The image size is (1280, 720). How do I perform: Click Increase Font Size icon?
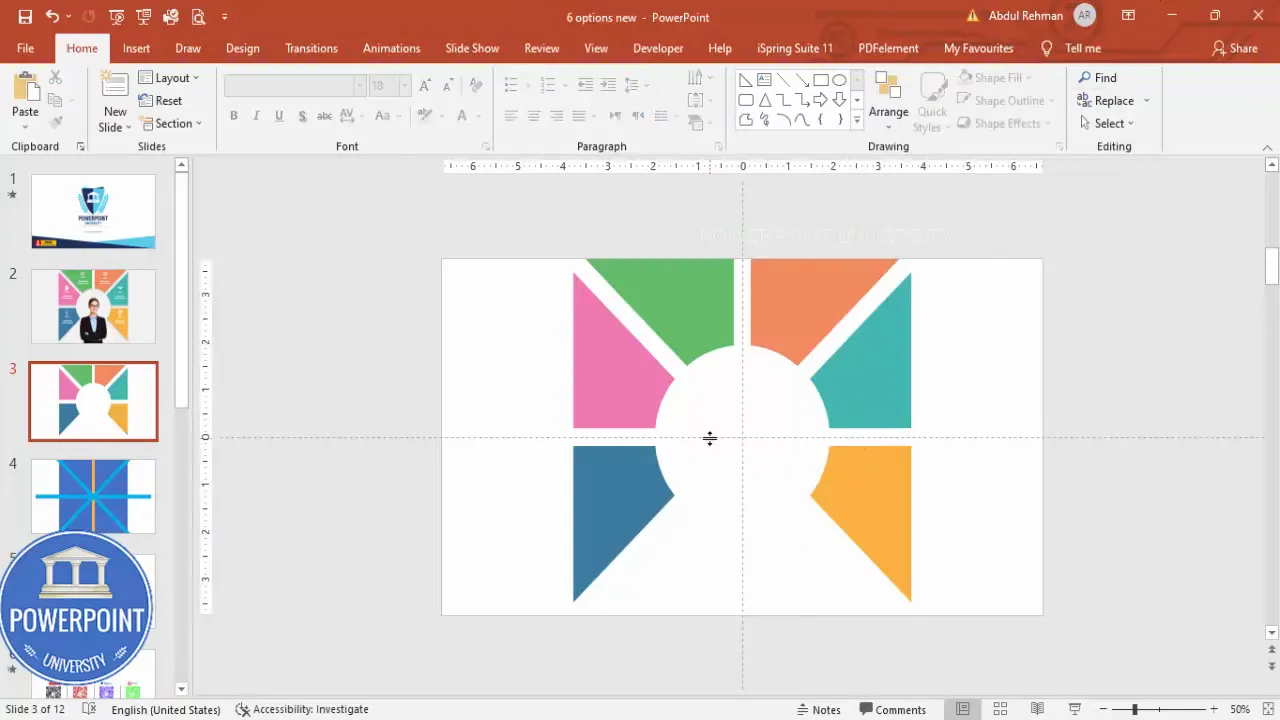click(x=425, y=86)
